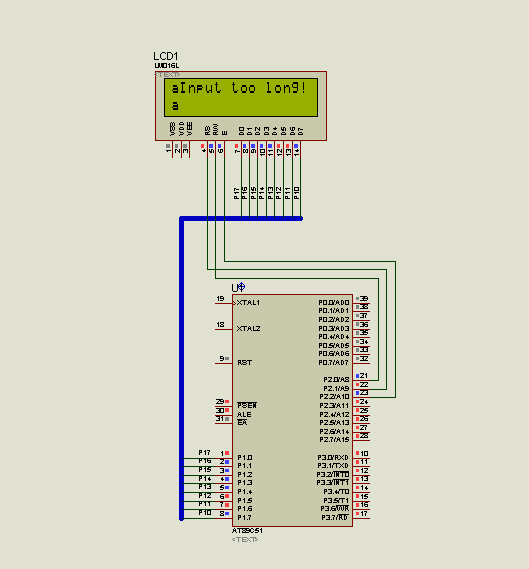Click the AT89C51 part name text

click(x=247, y=531)
